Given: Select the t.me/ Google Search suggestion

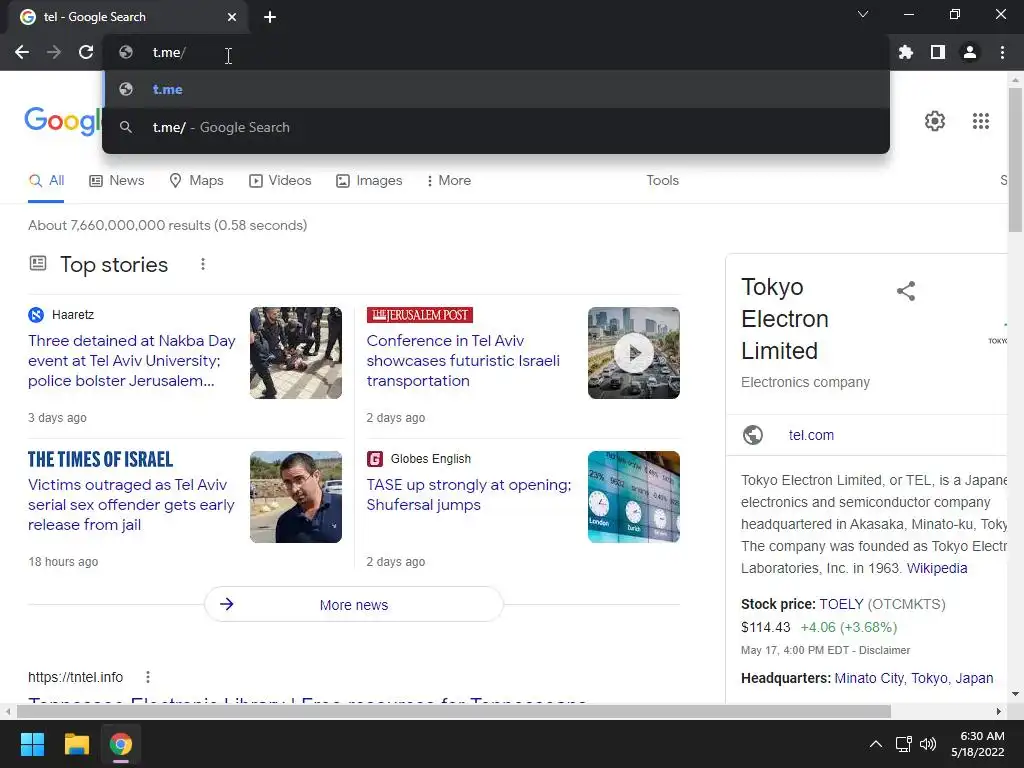Looking at the screenshot, I should tap(496, 127).
